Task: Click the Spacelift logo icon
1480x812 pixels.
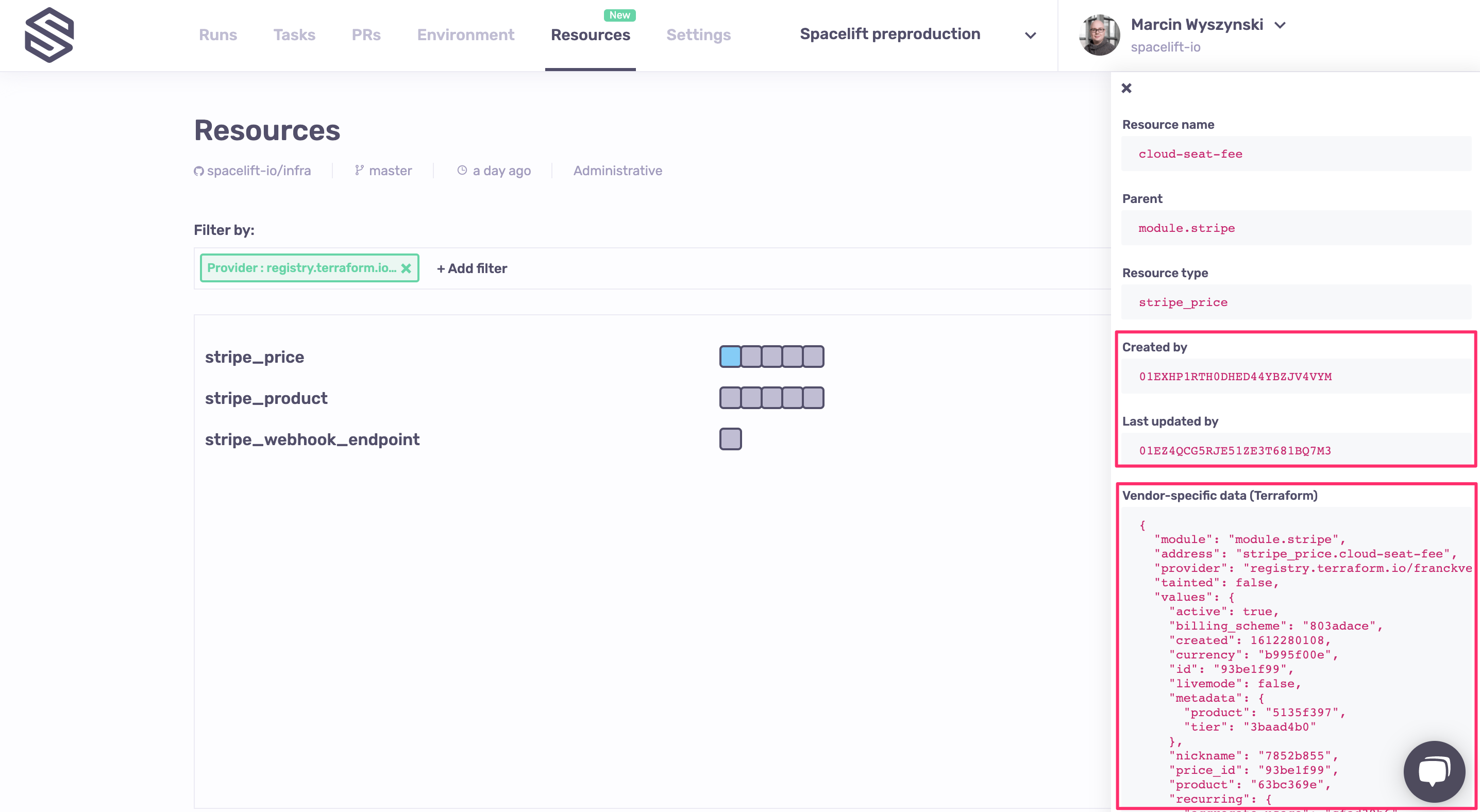Action: [x=49, y=35]
